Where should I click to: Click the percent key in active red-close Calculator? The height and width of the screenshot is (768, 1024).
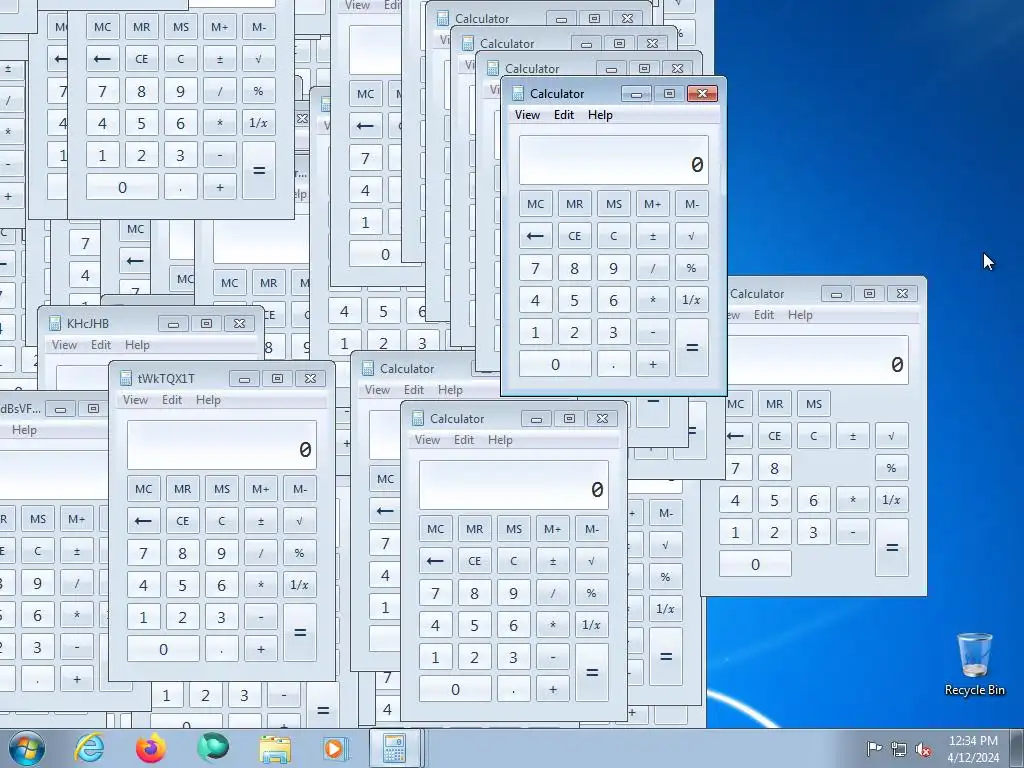(x=692, y=268)
